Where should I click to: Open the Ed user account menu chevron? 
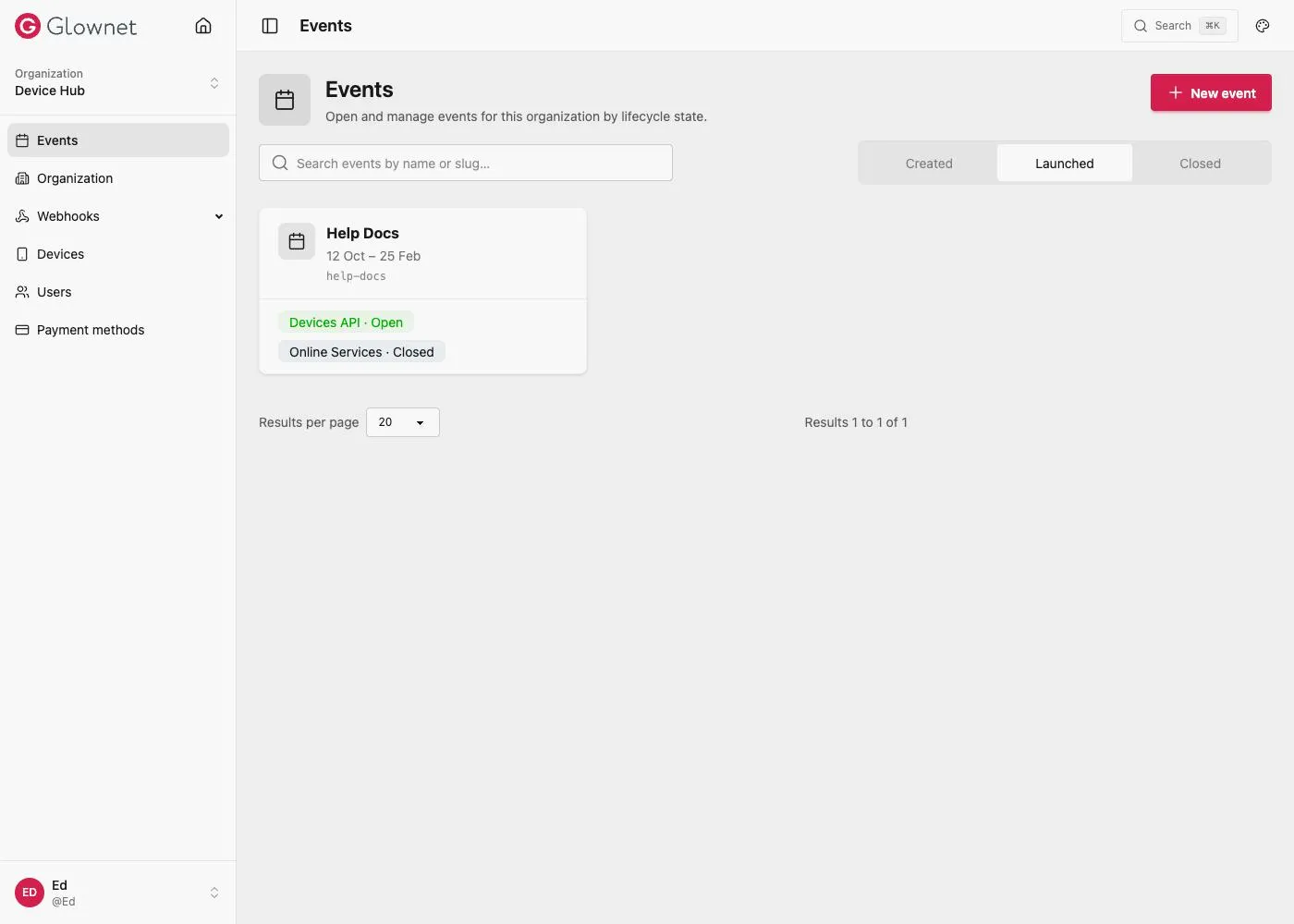[x=214, y=893]
